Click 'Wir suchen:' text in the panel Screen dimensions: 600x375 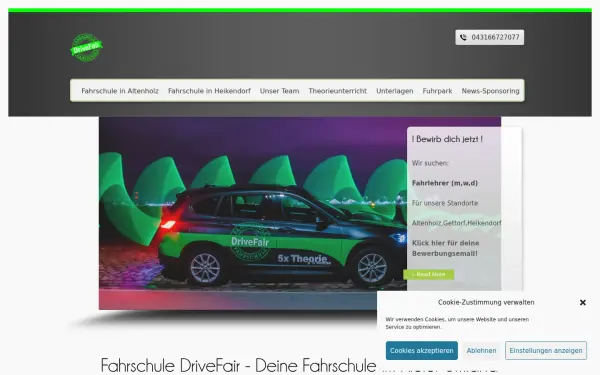(x=430, y=163)
